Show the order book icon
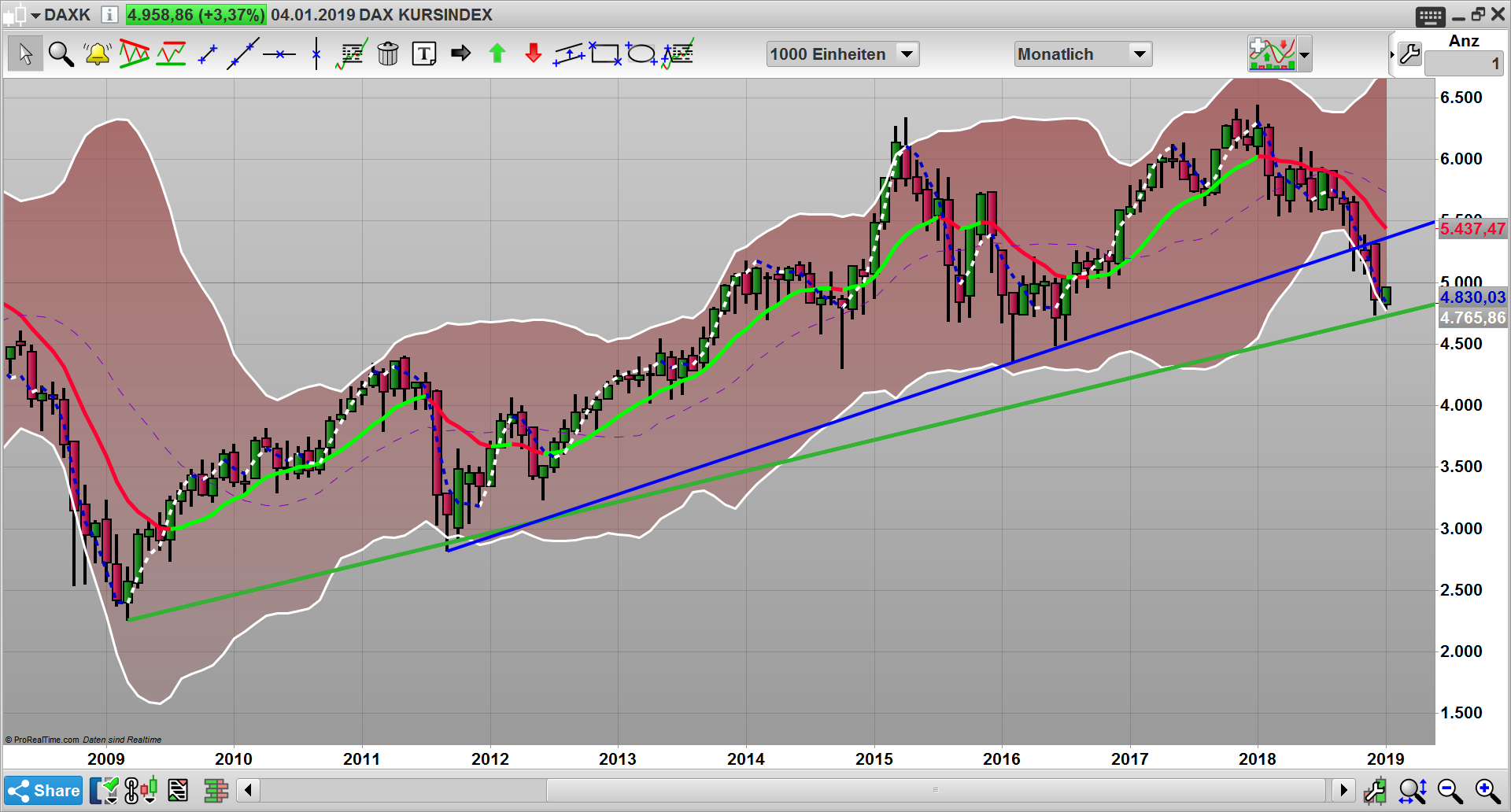 tap(216, 790)
